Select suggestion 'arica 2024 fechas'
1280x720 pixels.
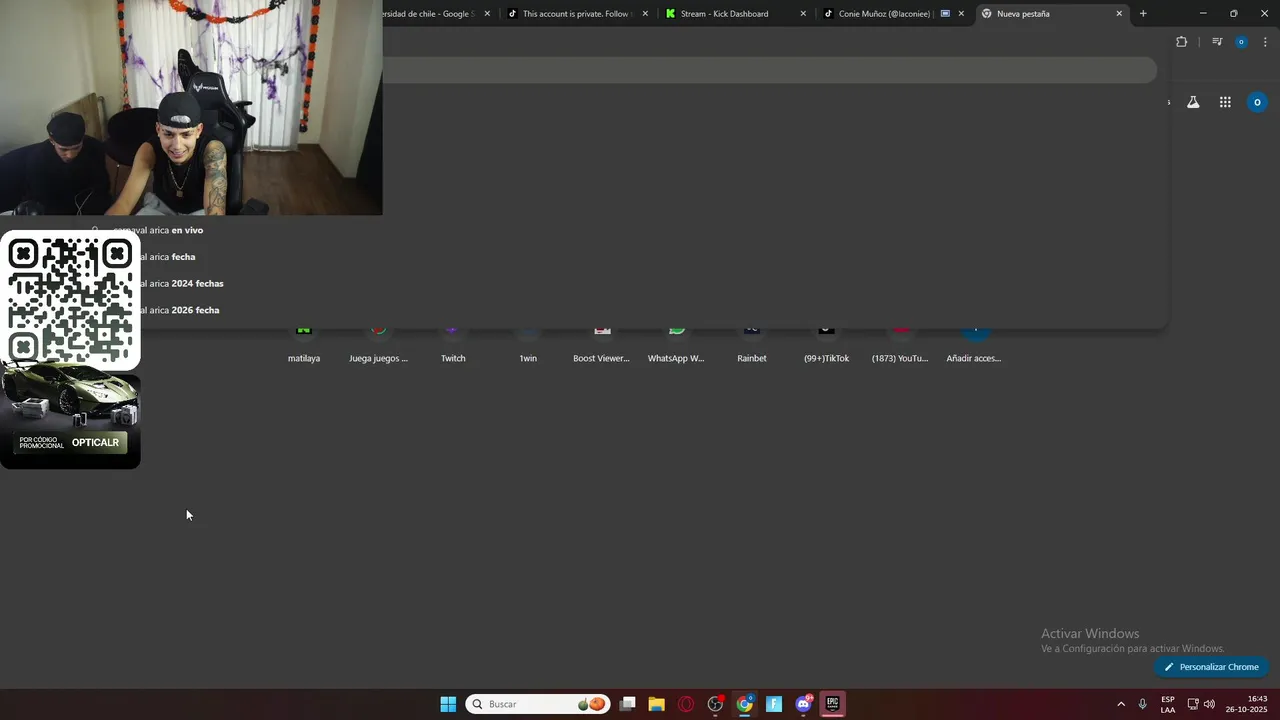point(181,283)
